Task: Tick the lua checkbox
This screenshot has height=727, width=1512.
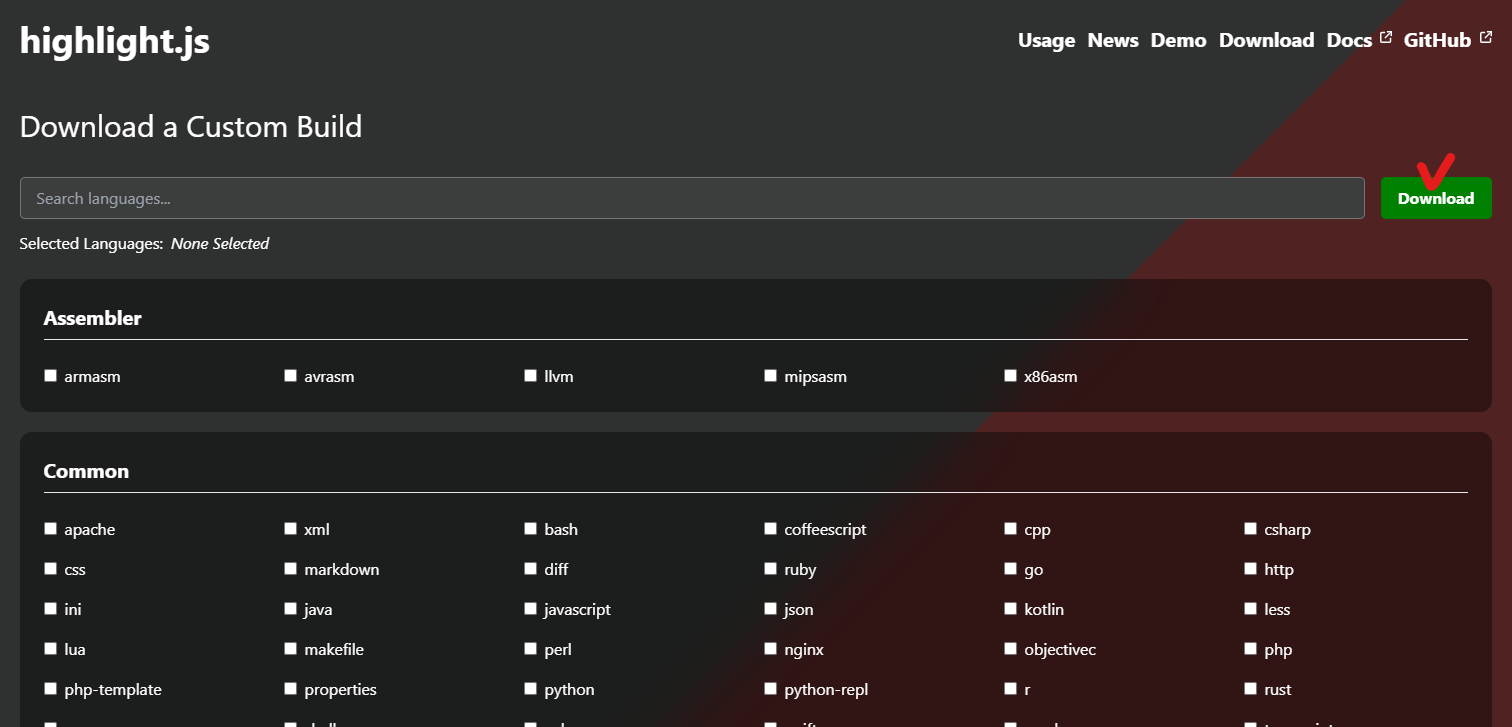Action: pos(50,649)
